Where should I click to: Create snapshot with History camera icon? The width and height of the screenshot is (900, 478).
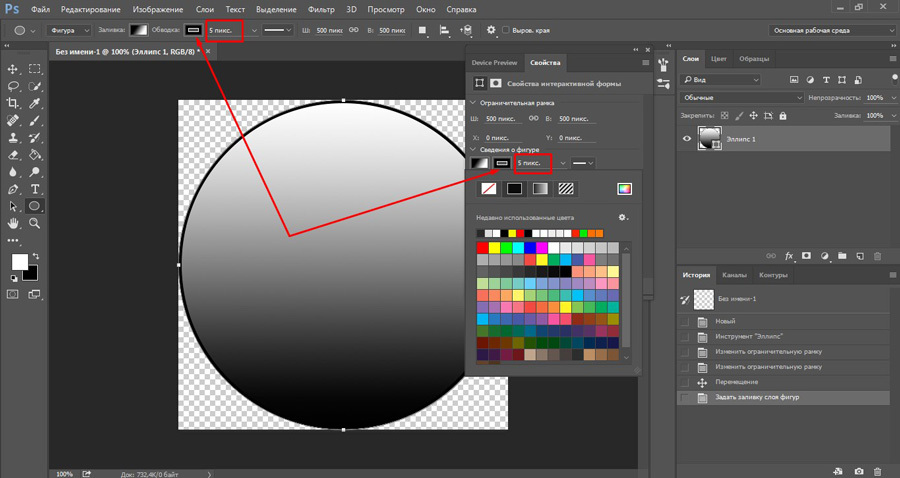[x=858, y=470]
